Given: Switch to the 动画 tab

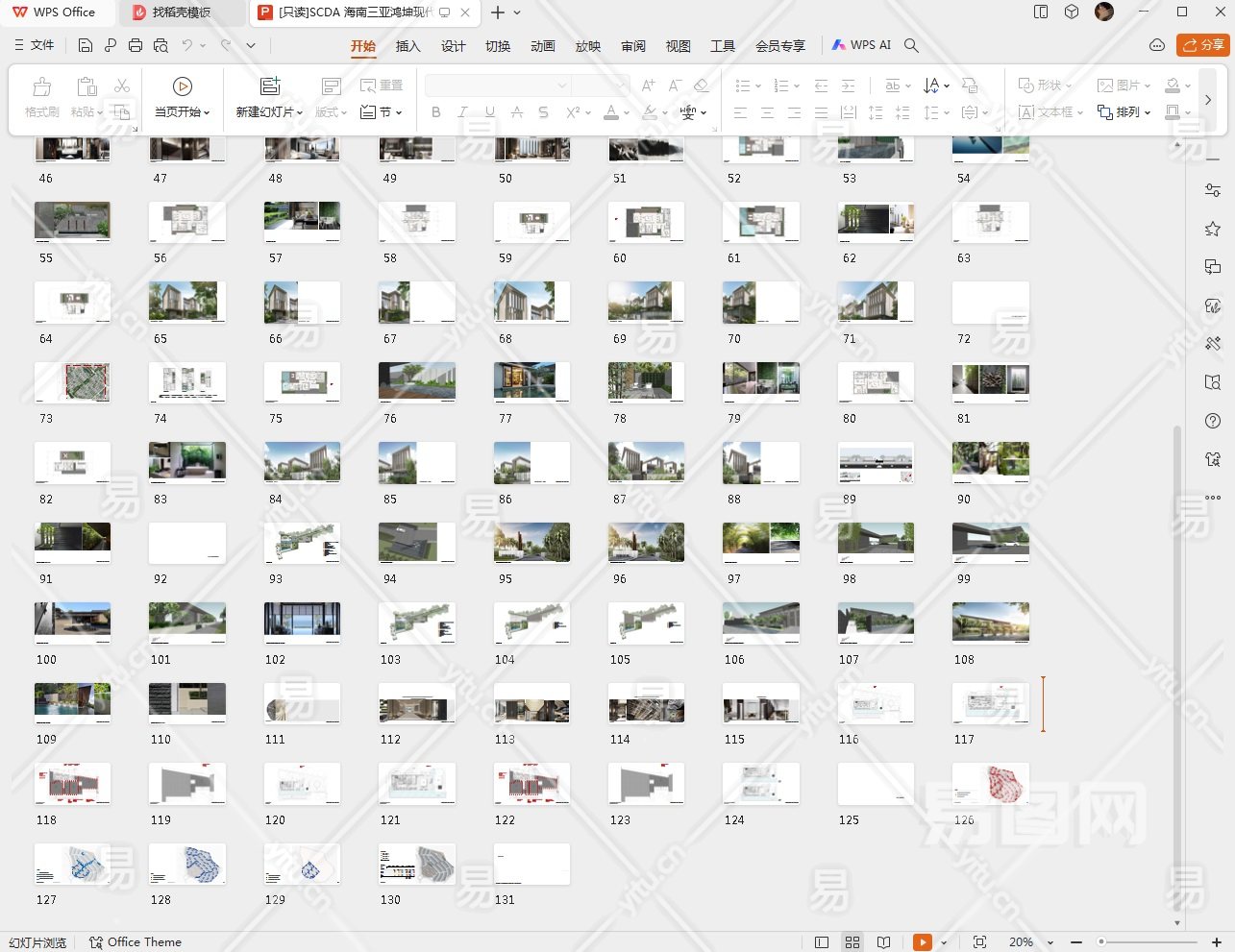Looking at the screenshot, I should [x=543, y=46].
